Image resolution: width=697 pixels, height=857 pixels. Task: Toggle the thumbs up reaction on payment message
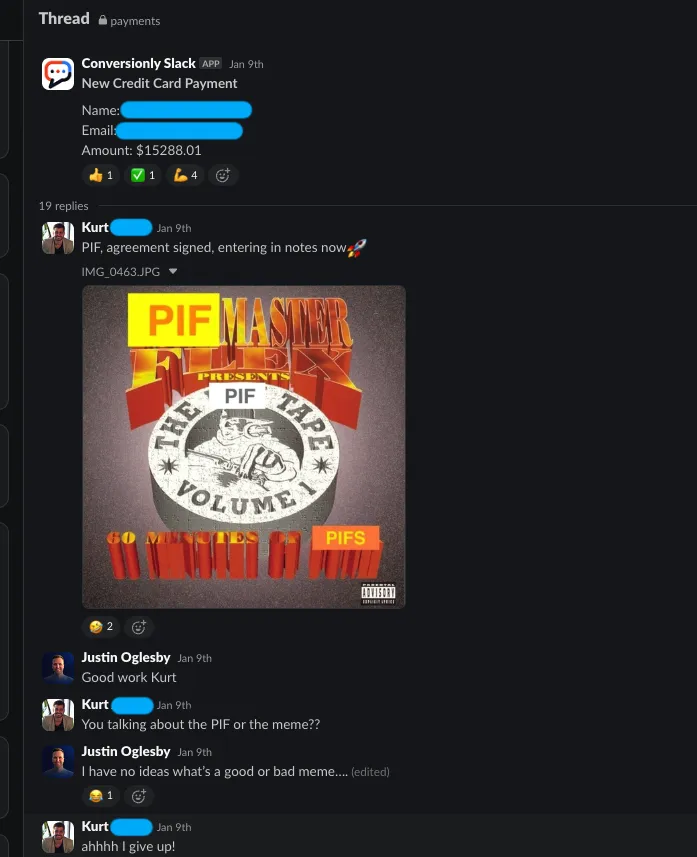101,175
